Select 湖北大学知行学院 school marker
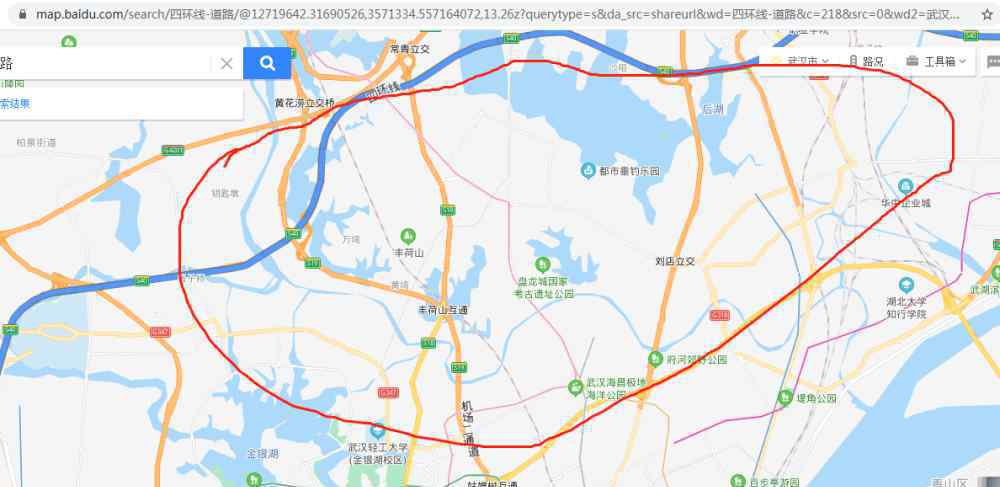The image size is (1000, 487). coord(906,284)
